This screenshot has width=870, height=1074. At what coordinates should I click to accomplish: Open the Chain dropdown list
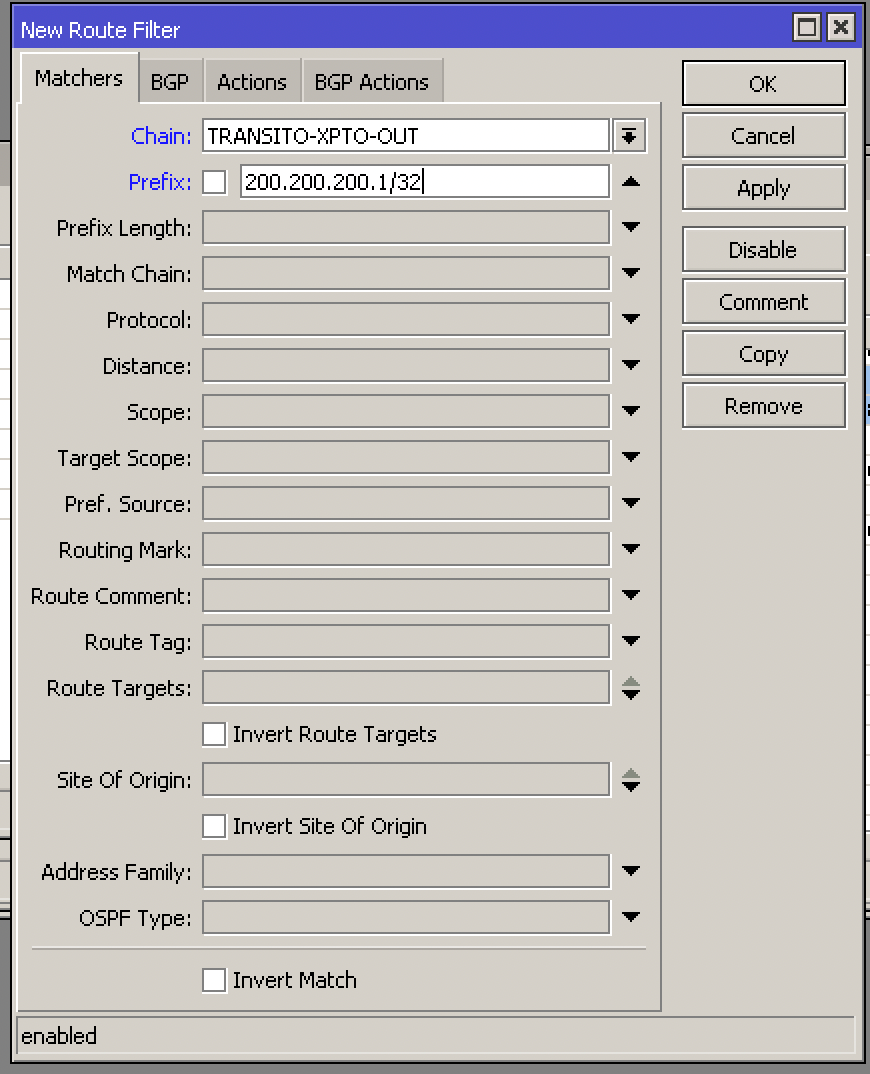630,136
